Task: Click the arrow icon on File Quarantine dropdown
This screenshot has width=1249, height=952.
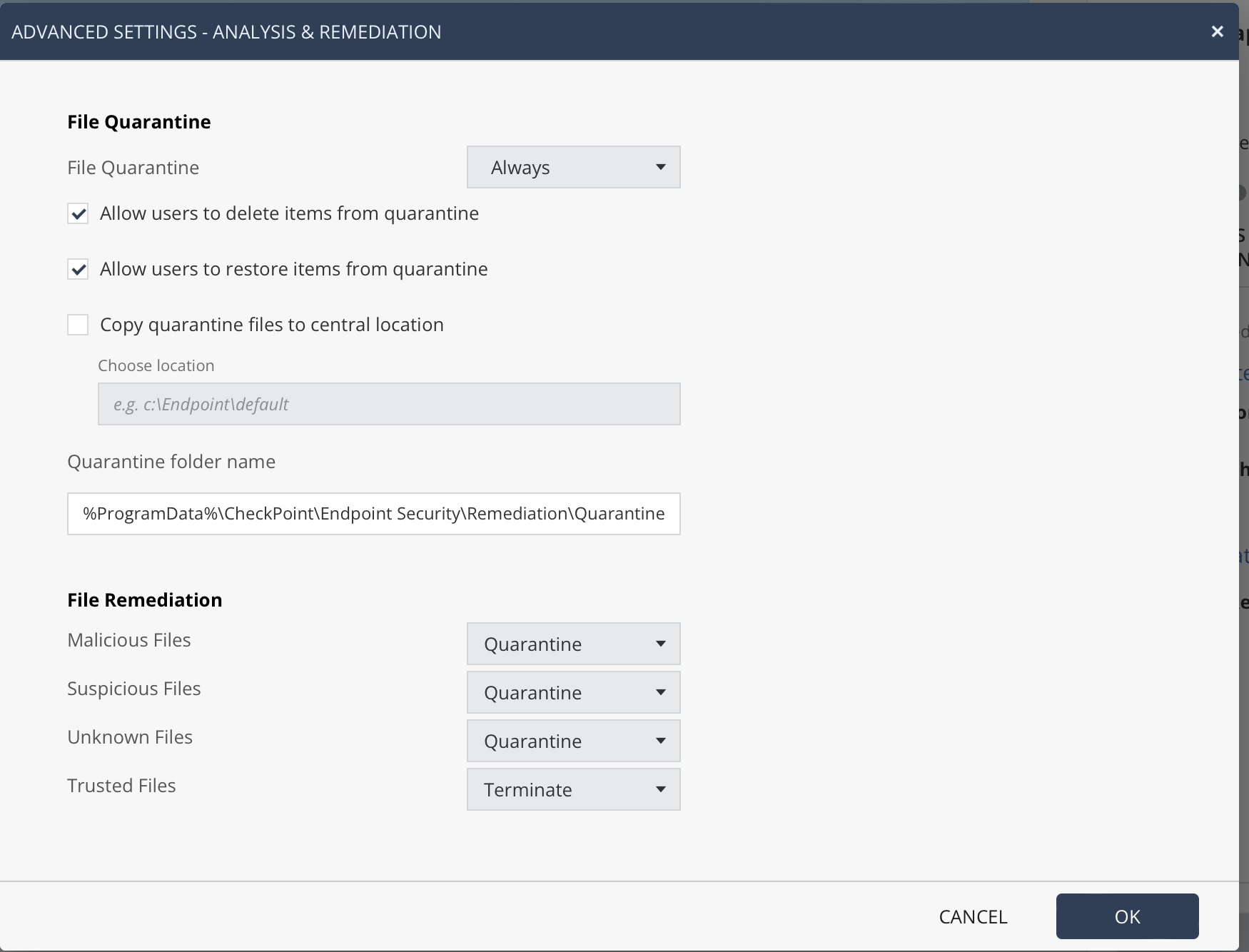Action: pyautogui.click(x=661, y=168)
